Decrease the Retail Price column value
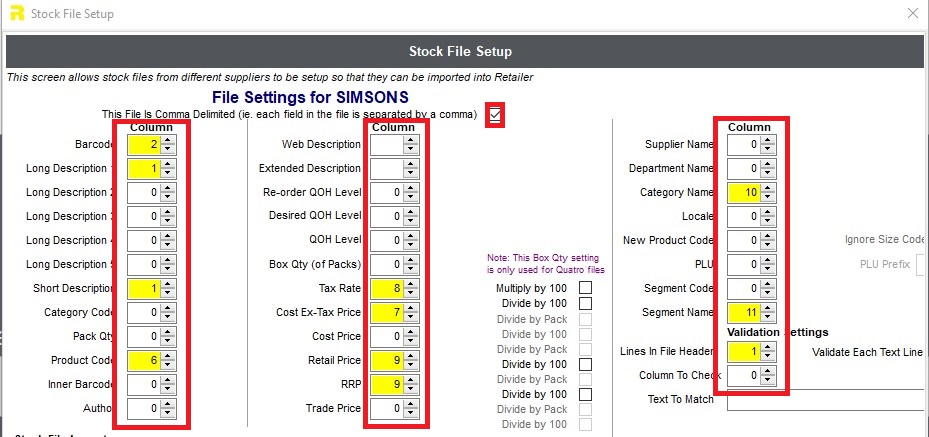 tap(411, 364)
